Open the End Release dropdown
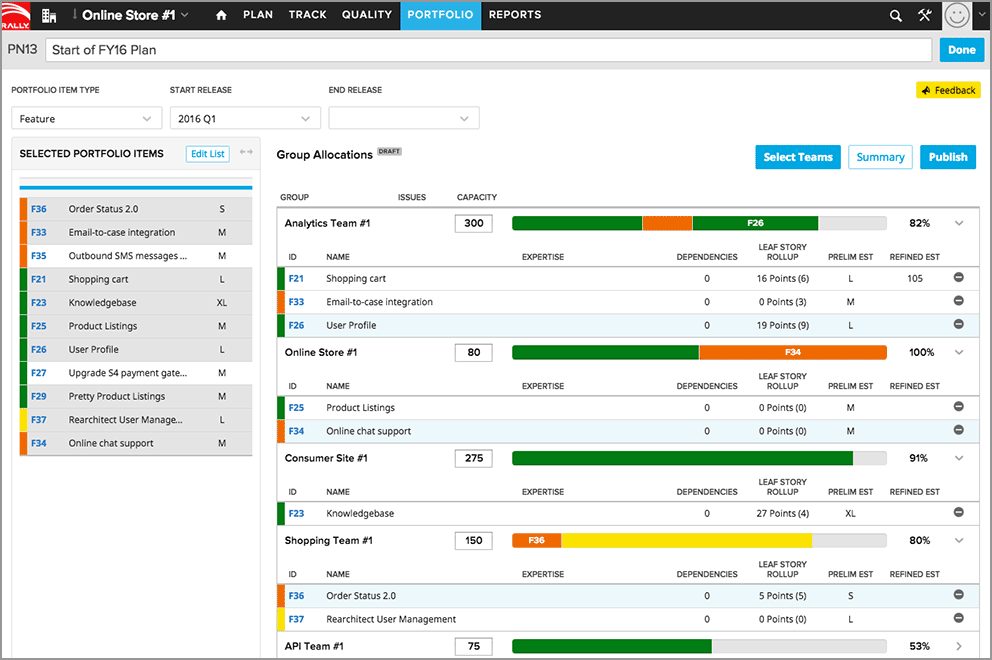This screenshot has height=660, width=992. coord(404,118)
